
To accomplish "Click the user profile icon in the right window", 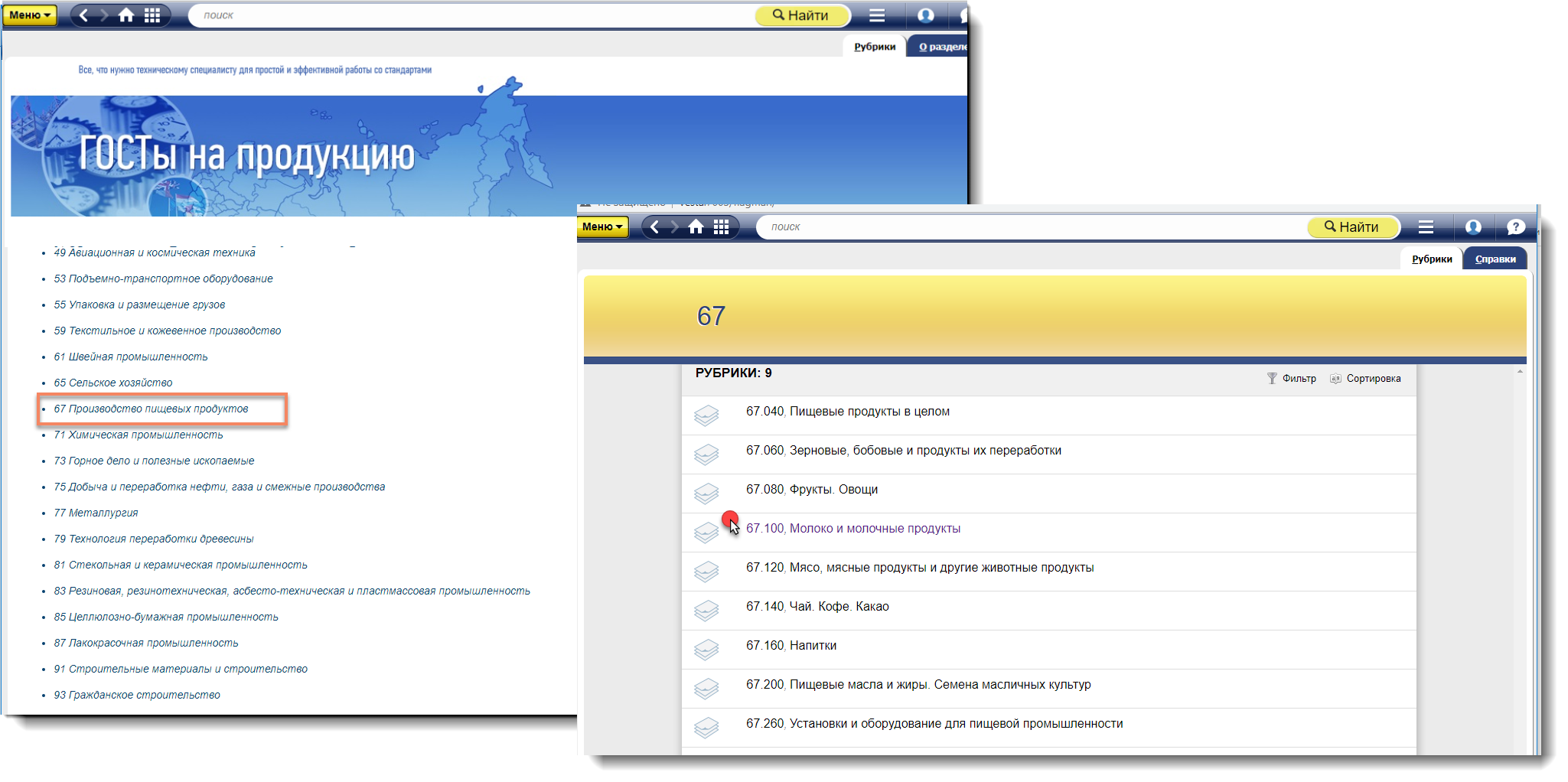I will pos(1472,227).
